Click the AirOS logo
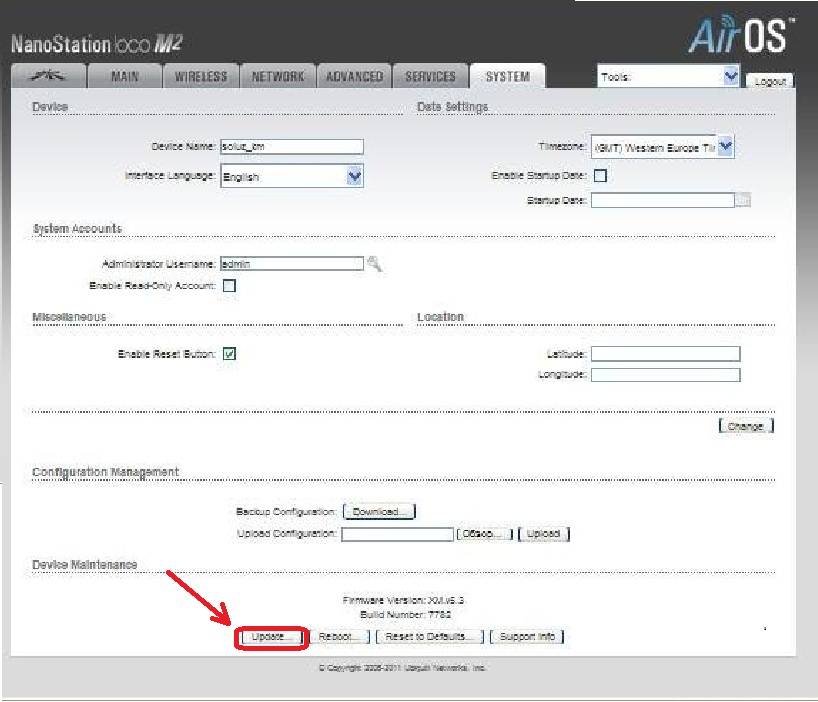Image resolution: width=818 pixels, height=702 pixels. tap(741, 35)
